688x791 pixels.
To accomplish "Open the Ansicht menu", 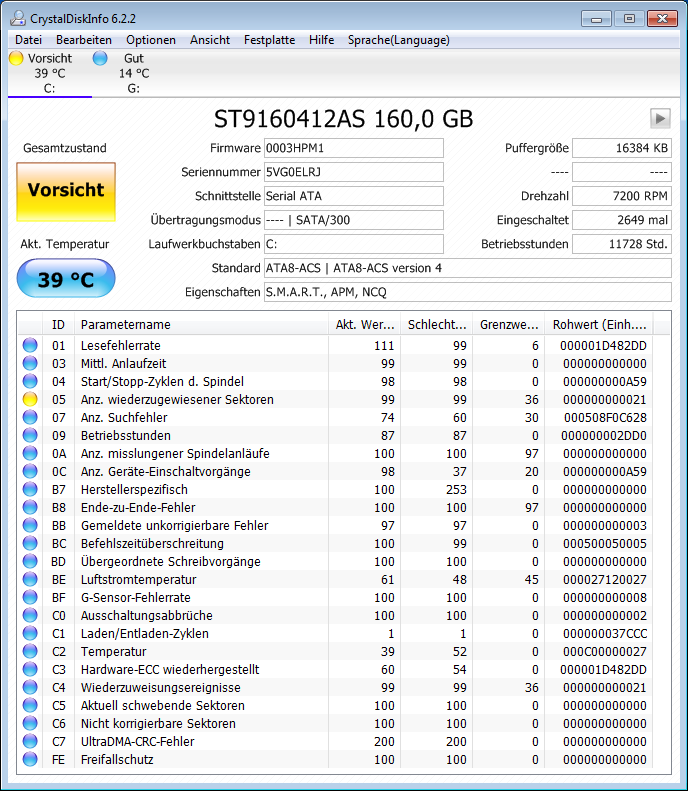I will [210, 40].
